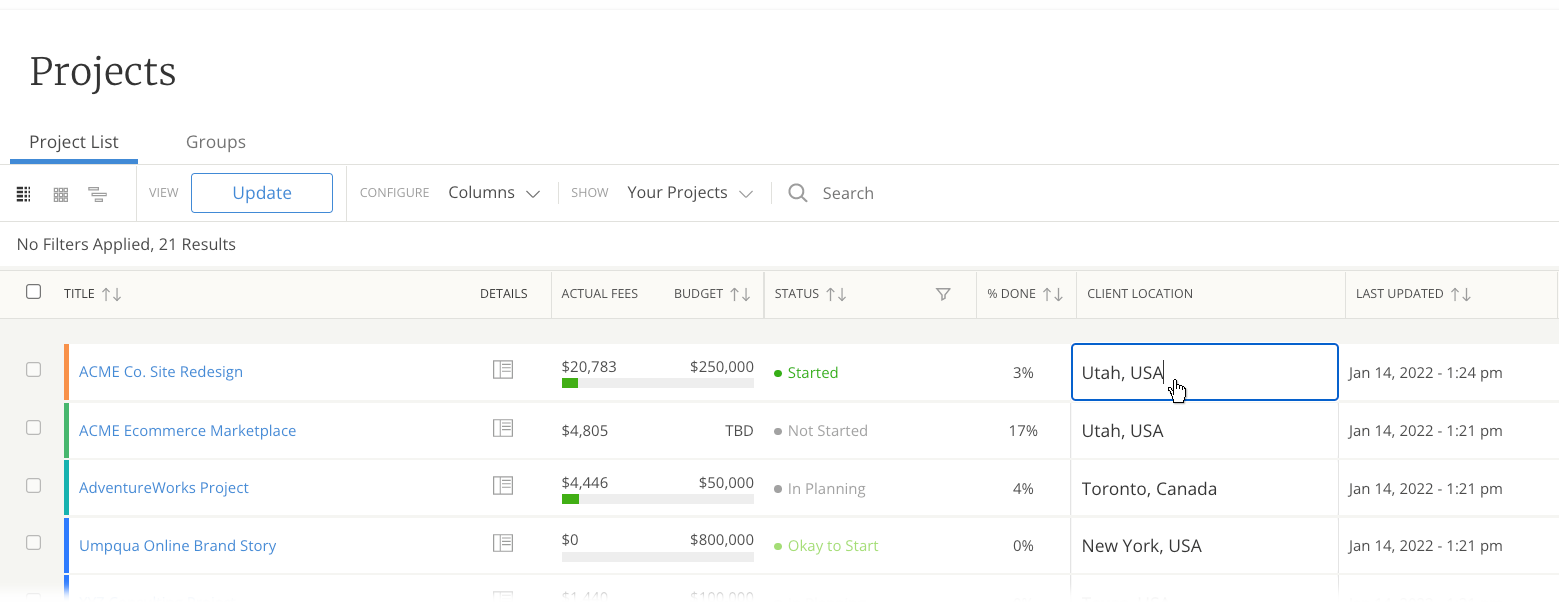Select the ACME Ecommerce Marketplace checkbox

(x=34, y=428)
